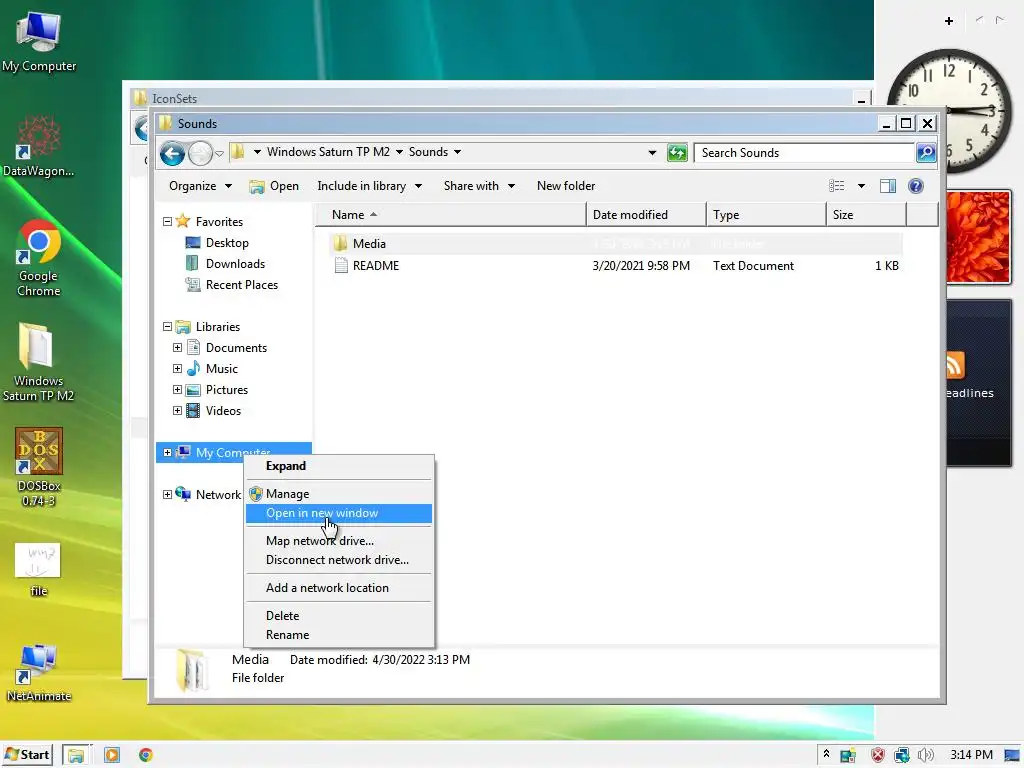Screen dimensions: 1024x768
Task: Open the view options dropdown arrow
Action: (x=861, y=186)
